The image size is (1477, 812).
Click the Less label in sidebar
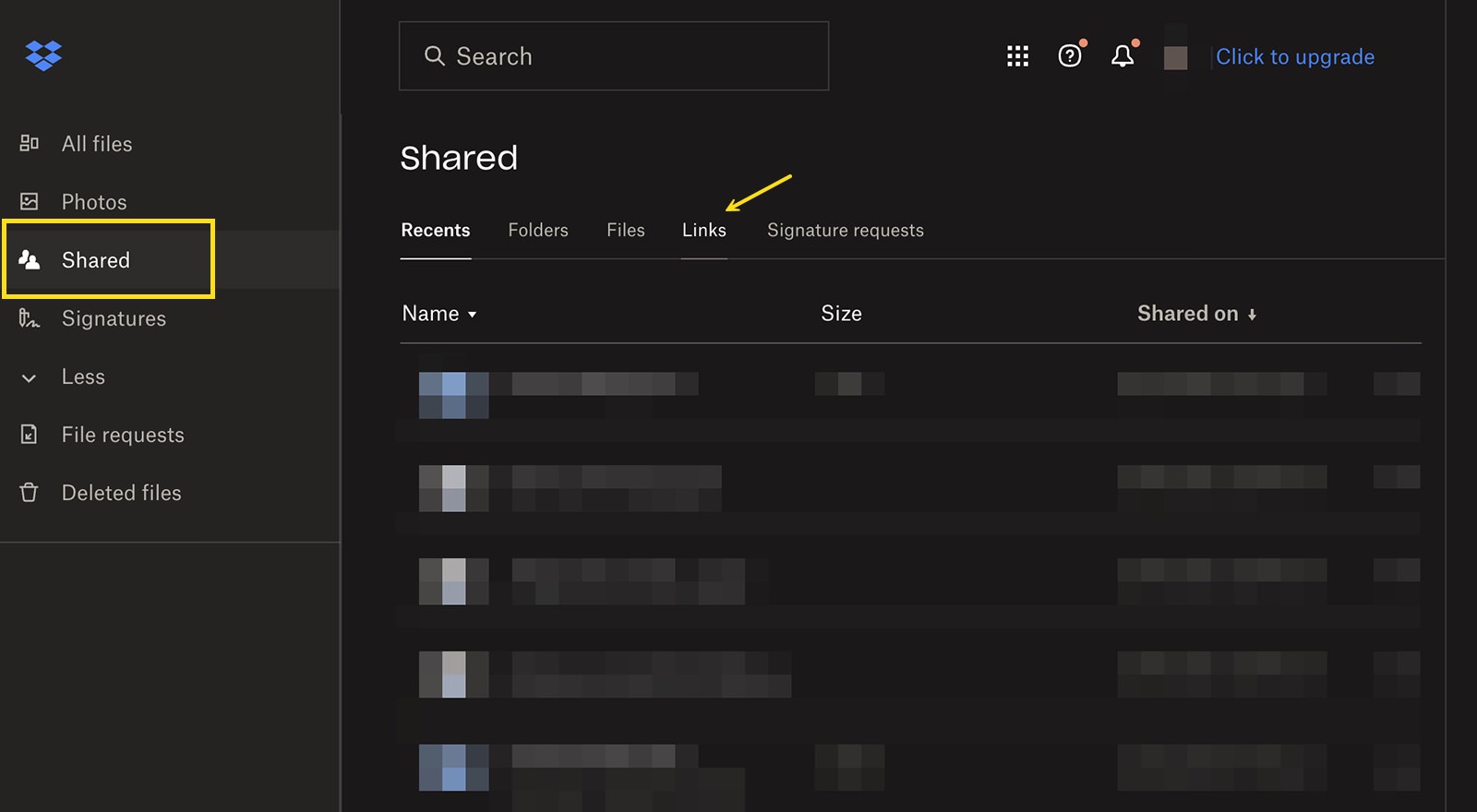pyautogui.click(x=83, y=376)
